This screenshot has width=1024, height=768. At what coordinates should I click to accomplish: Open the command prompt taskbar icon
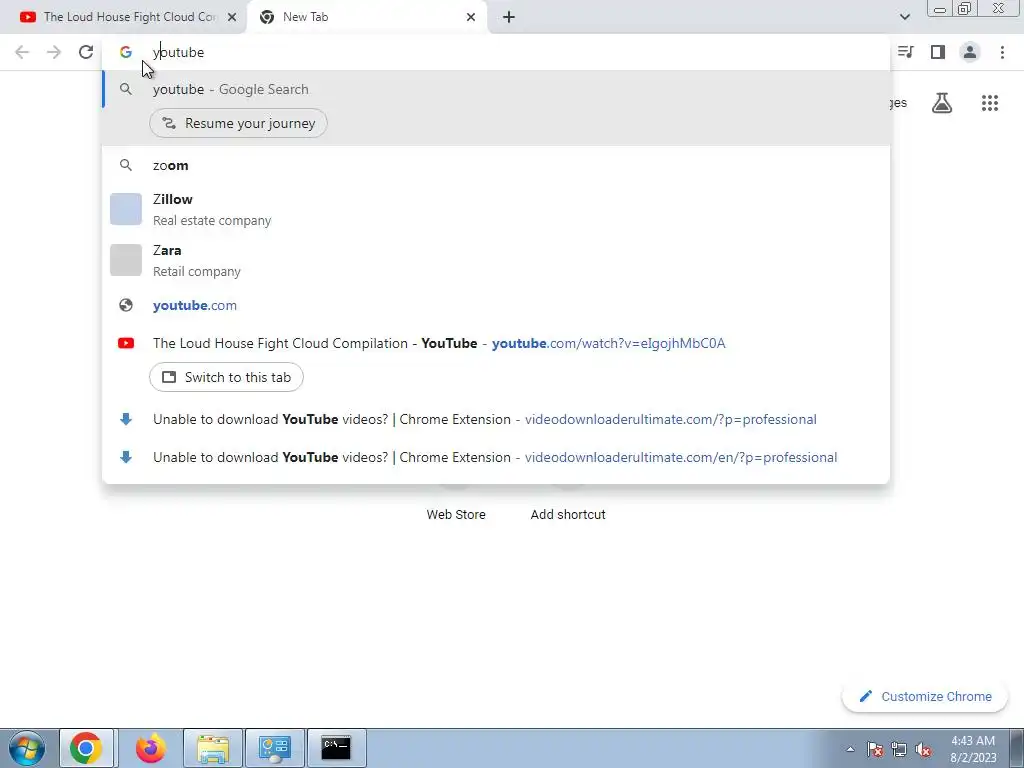[x=336, y=748]
